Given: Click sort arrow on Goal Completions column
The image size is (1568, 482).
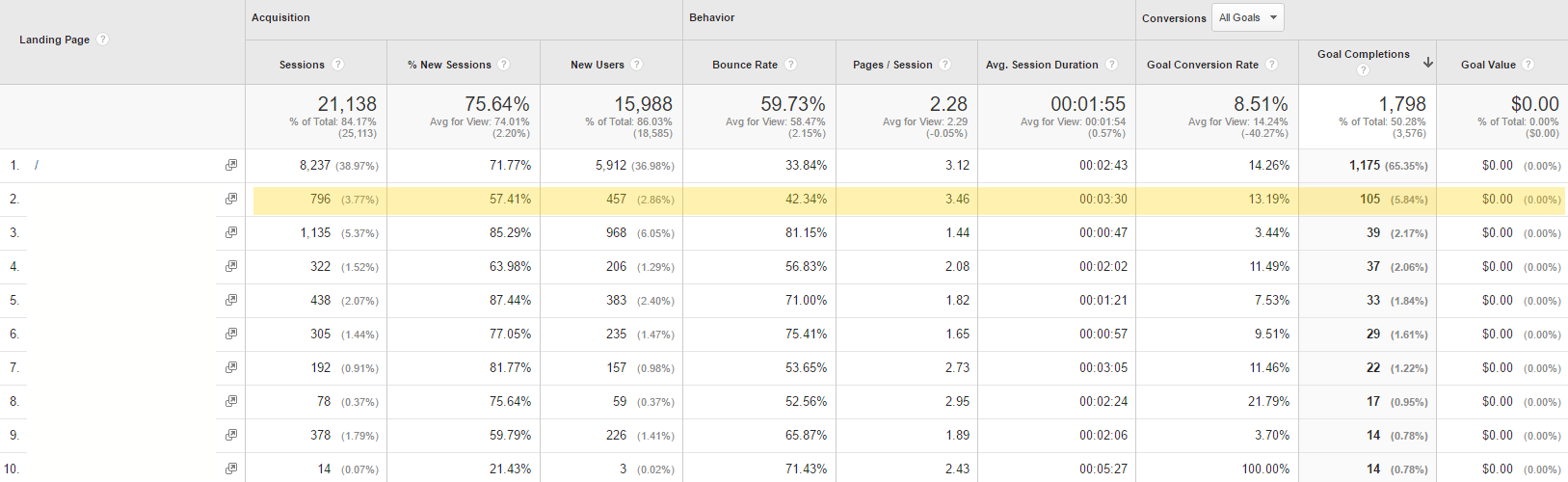Looking at the screenshot, I should (x=1427, y=62).
